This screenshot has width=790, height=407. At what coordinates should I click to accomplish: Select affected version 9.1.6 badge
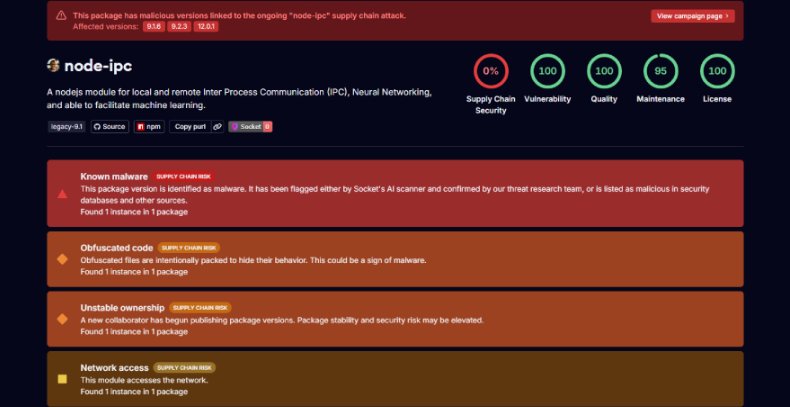coord(154,27)
